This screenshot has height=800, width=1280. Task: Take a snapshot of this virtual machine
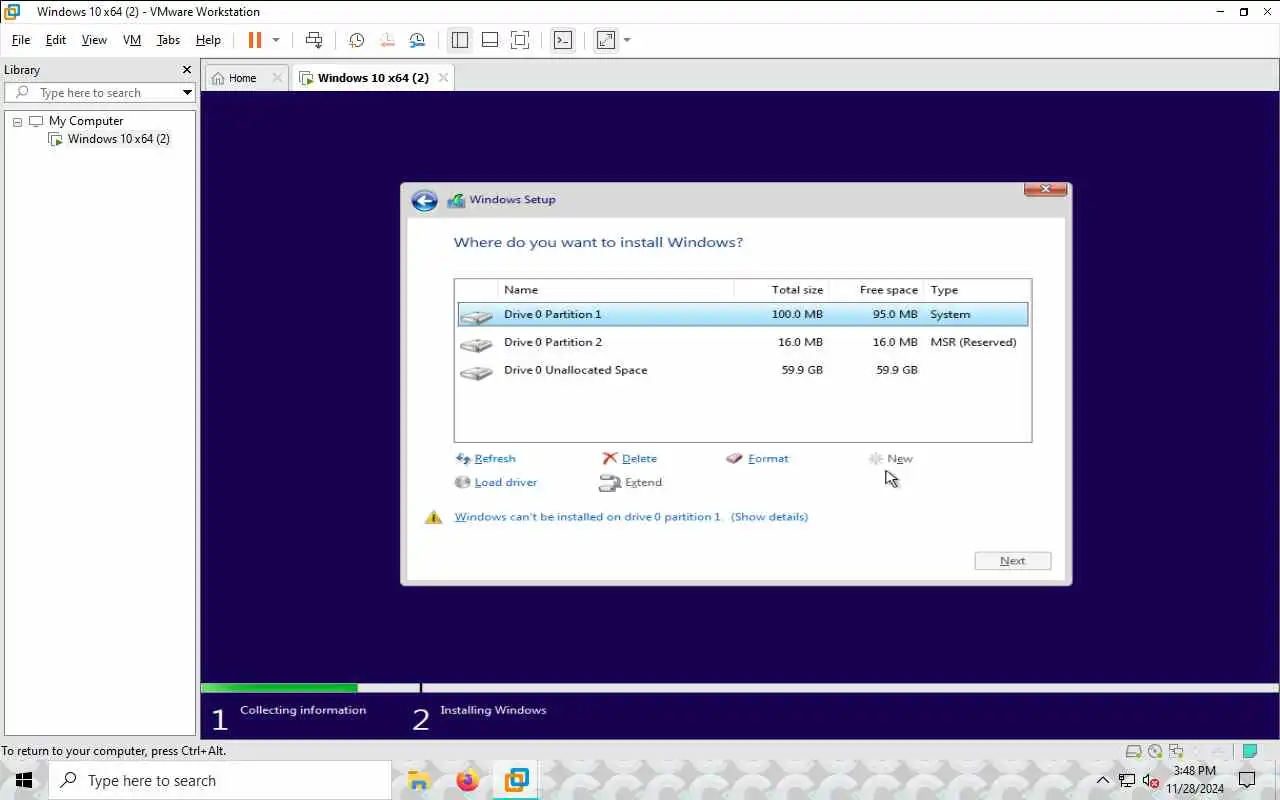pos(356,40)
